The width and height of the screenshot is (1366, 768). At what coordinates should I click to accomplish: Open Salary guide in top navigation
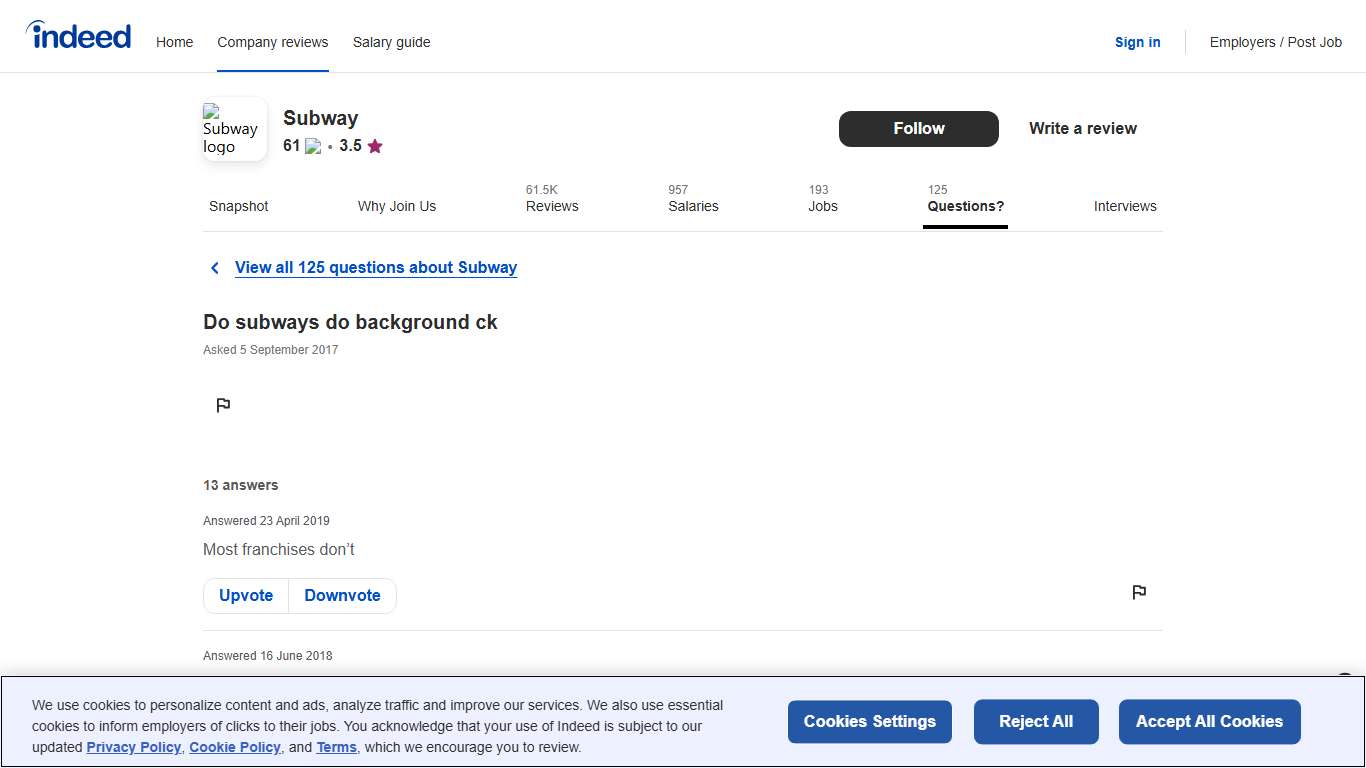391,42
